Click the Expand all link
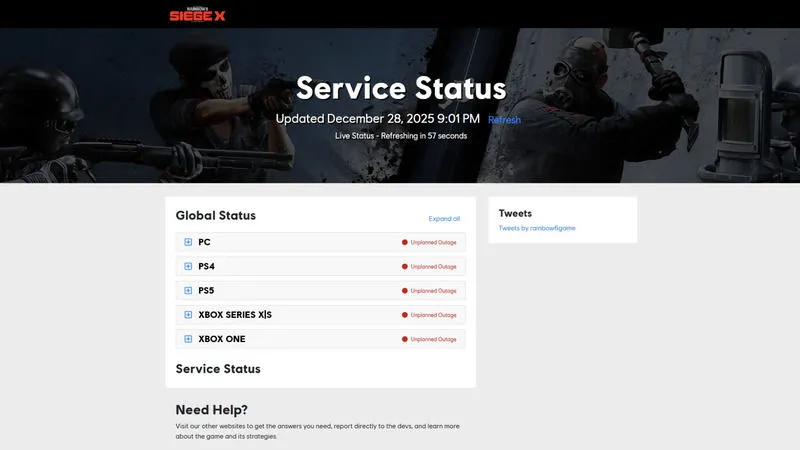 coord(444,218)
